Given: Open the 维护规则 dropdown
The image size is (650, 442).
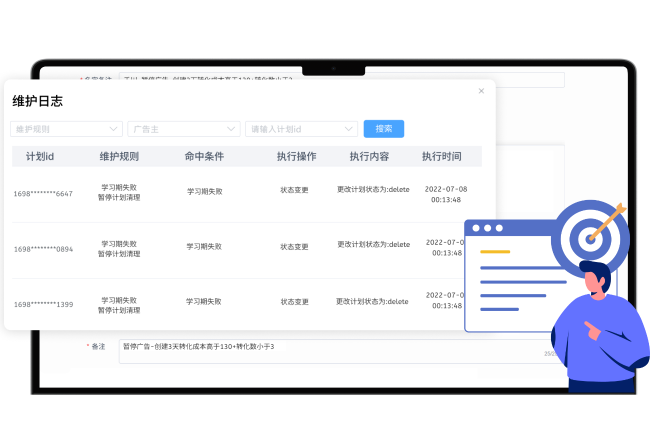Looking at the screenshot, I should (66, 129).
